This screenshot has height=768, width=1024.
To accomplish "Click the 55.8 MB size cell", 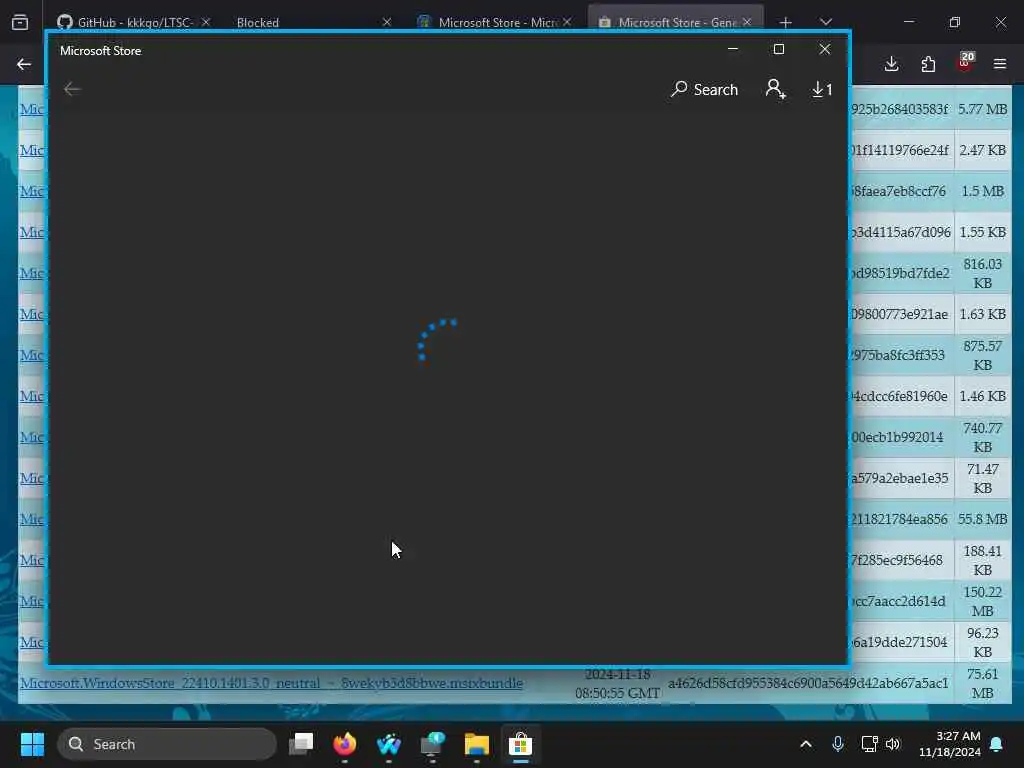I will [x=982, y=519].
